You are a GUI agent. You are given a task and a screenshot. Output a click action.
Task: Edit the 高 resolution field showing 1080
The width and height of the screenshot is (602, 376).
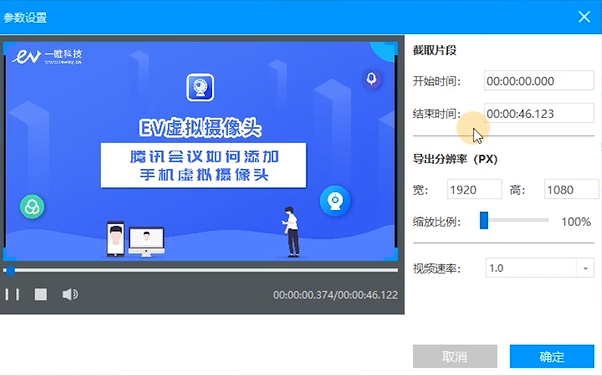tap(571, 189)
